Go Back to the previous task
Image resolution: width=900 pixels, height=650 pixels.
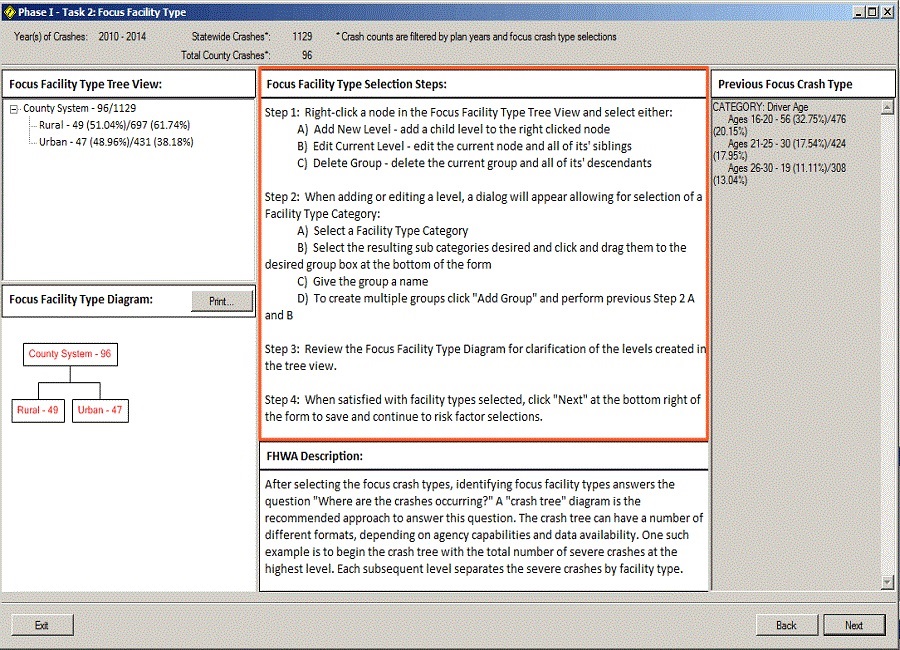coord(786,625)
